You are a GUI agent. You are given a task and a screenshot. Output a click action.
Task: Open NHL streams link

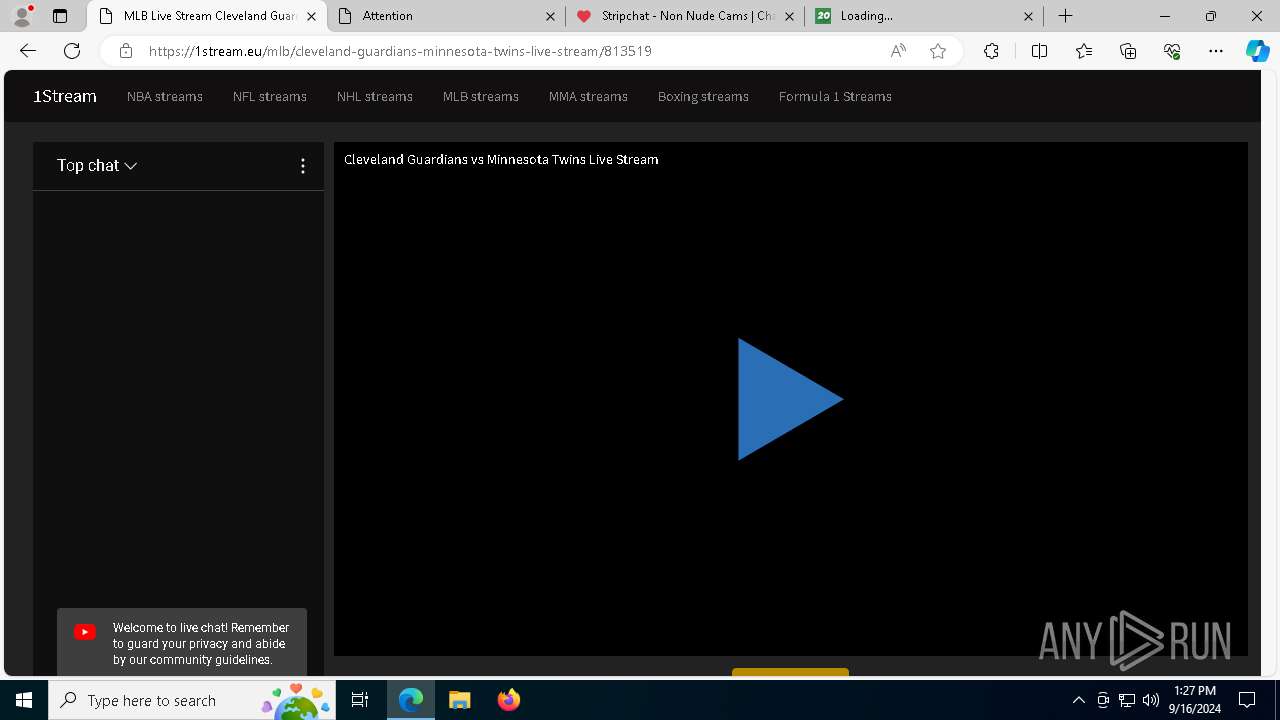pos(375,97)
